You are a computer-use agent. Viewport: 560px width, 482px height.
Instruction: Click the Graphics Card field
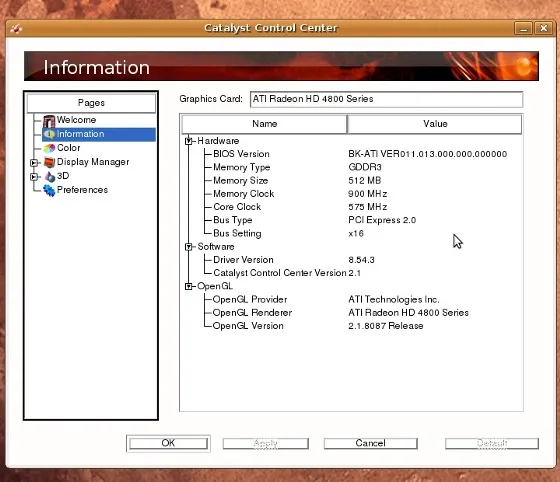click(386, 99)
